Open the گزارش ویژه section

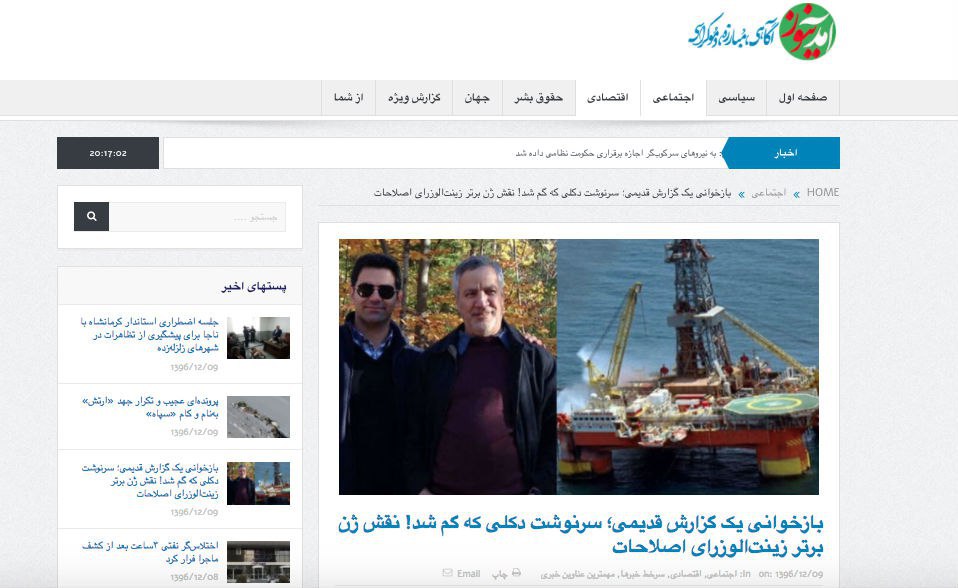coord(414,98)
